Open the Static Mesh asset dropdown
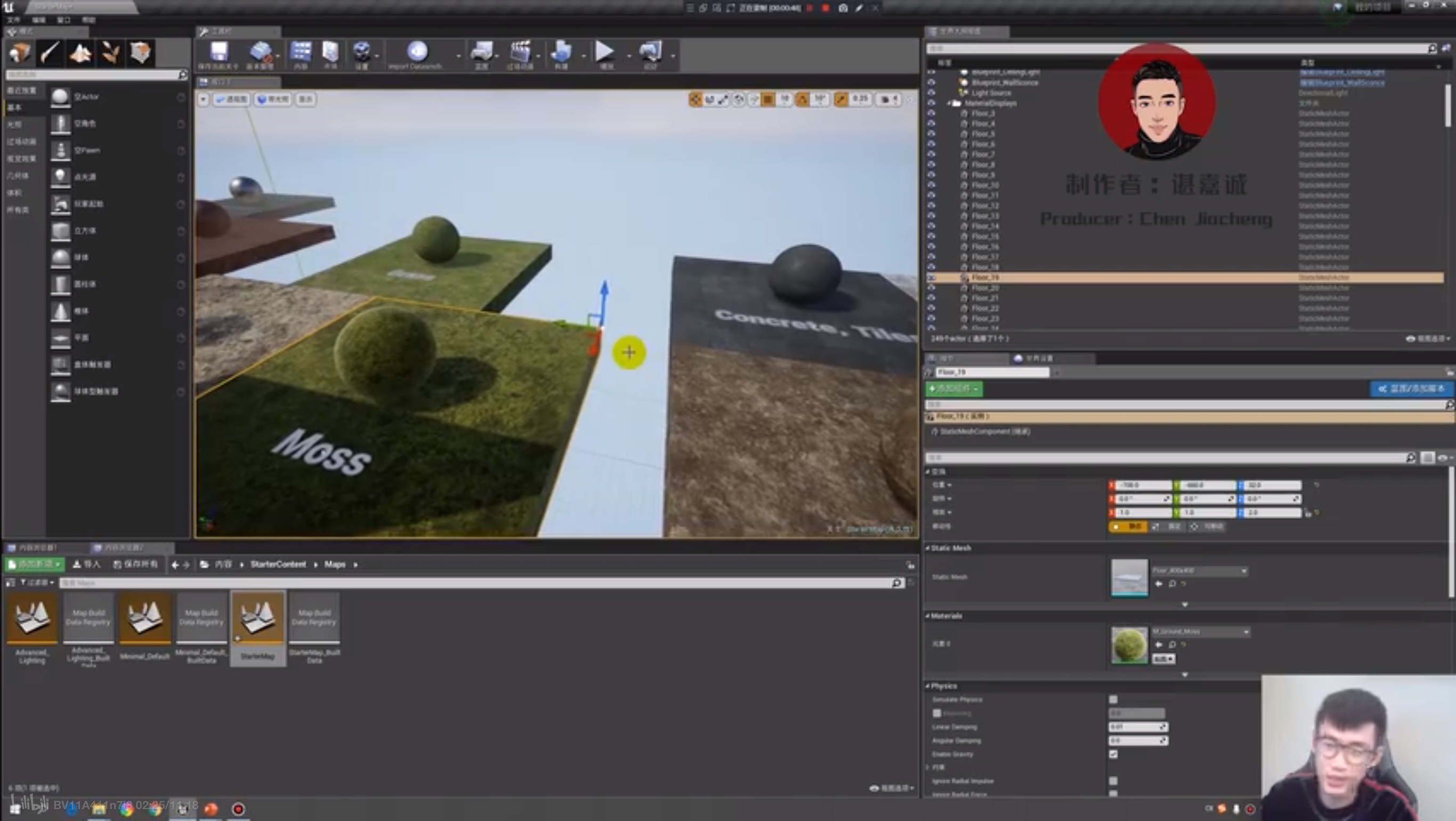This screenshot has height=821, width=1456. coord(1200,571)
